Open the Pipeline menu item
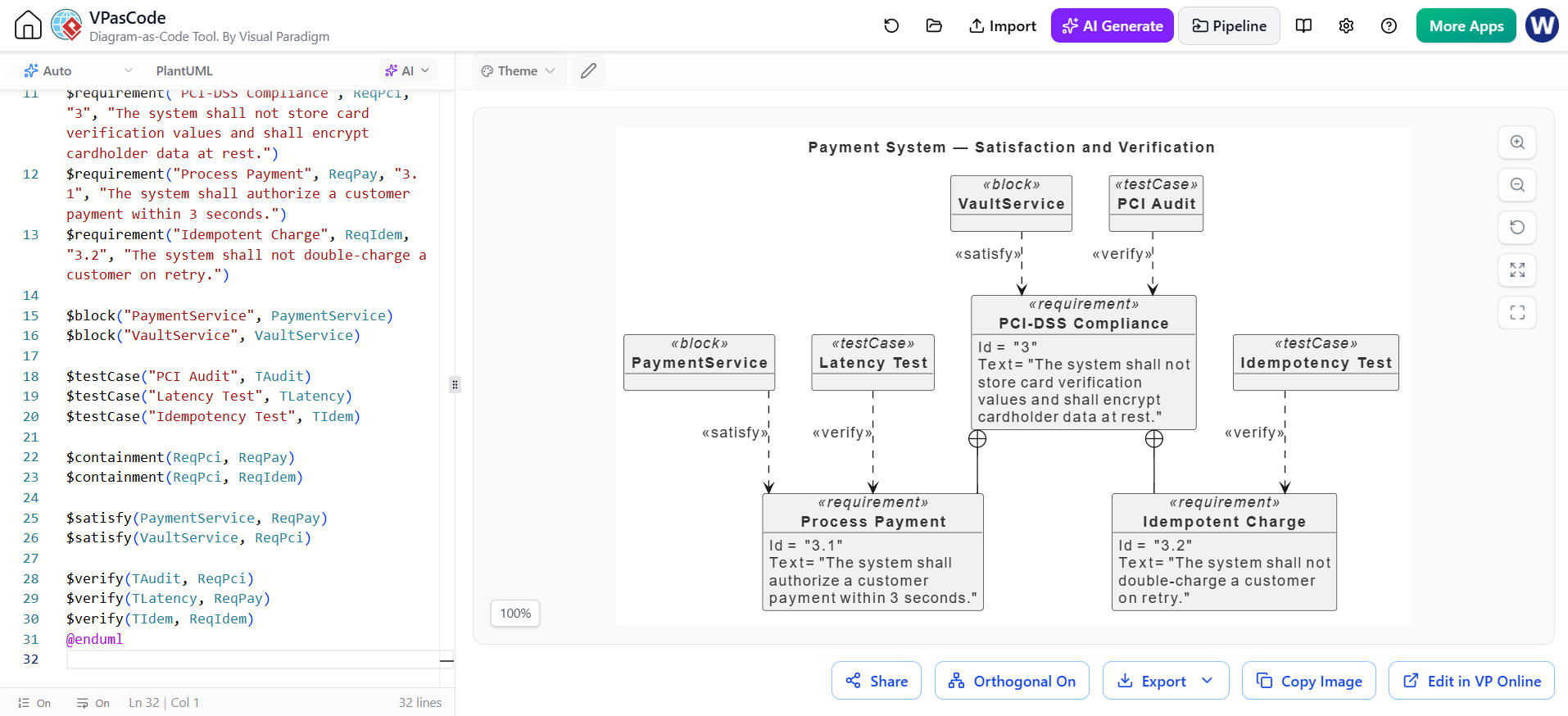This screenshot has width=1568, height=716. [1229, 26]
